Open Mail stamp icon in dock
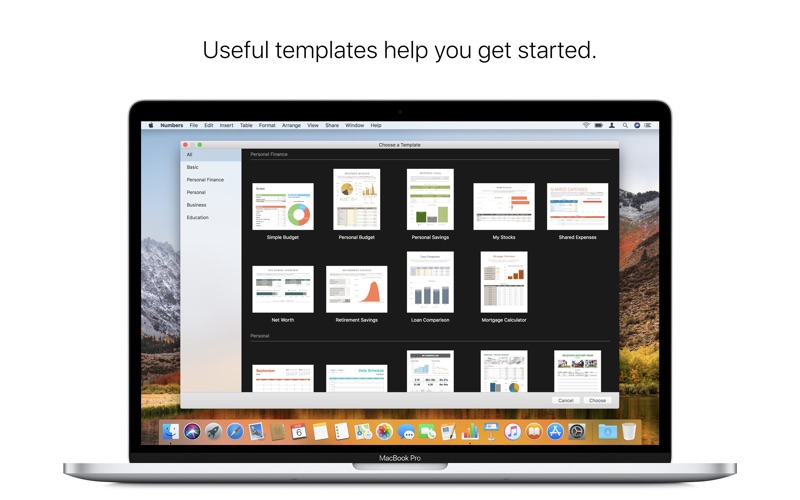The height and width of the screenshot is (500, 800). [x=256, y=432]
